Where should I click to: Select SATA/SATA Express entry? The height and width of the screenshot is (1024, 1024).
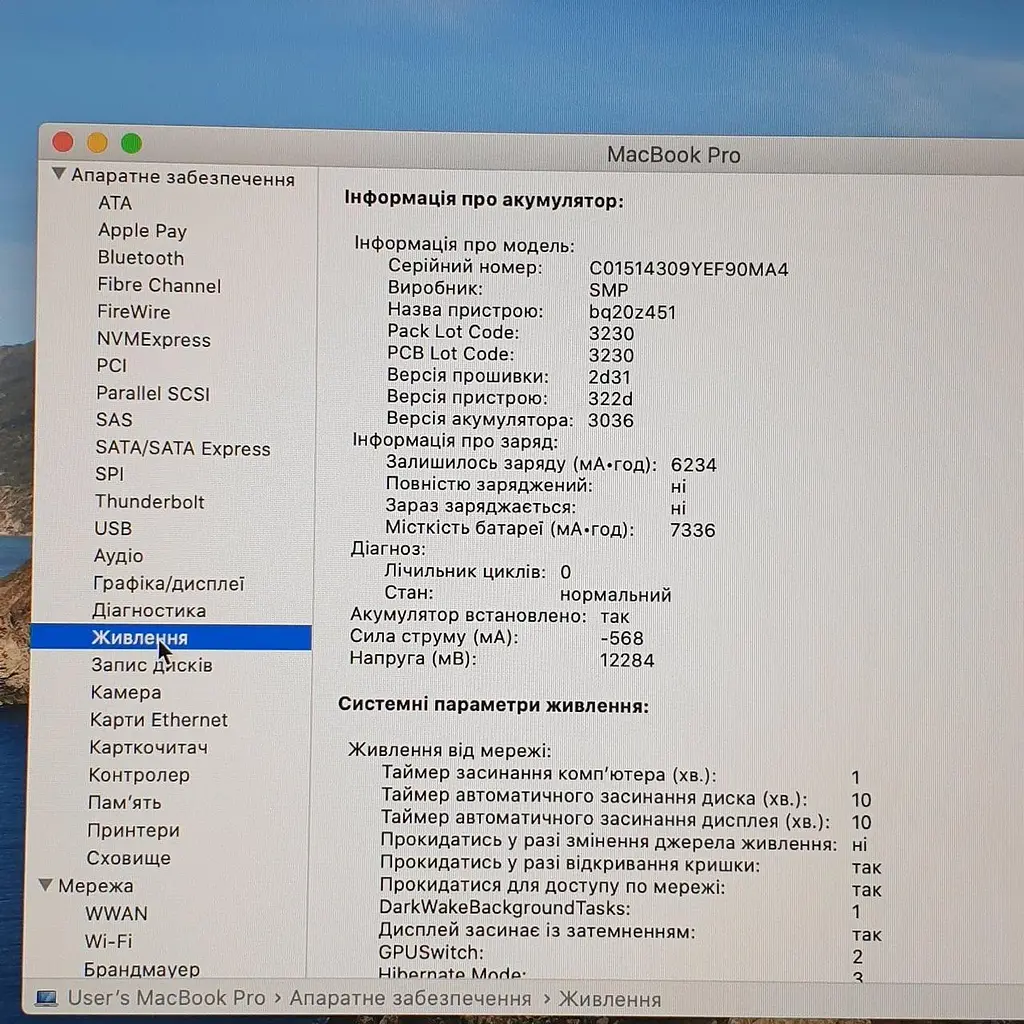pos(183,448)
